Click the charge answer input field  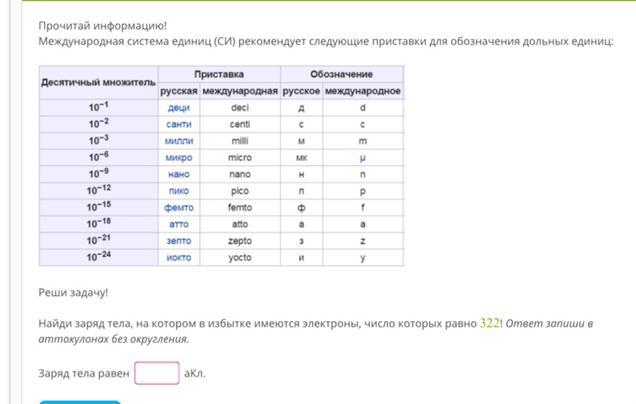157,373
